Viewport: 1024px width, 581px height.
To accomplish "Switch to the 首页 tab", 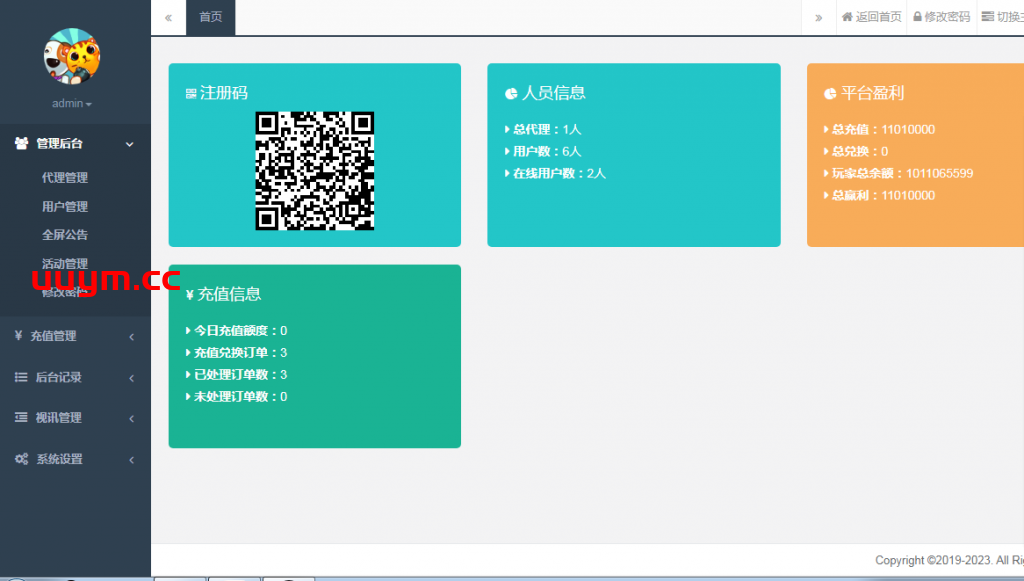I will pos(210,17).
